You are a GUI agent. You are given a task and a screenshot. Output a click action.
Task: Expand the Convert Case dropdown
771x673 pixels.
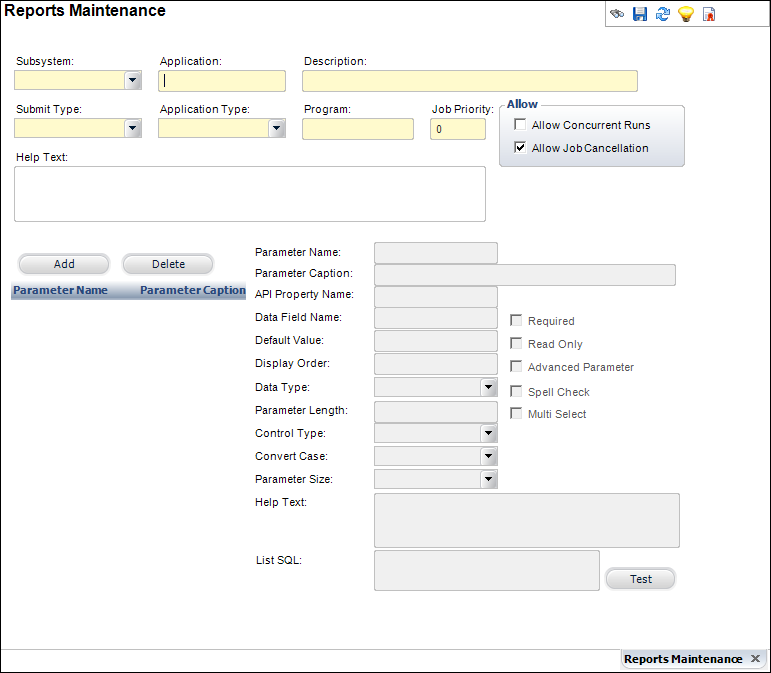click(x=488, y=456)
